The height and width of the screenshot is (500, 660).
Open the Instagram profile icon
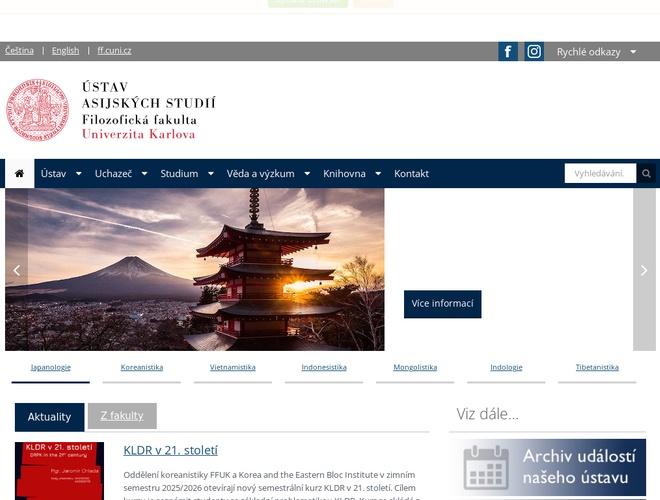tap(535, 52)
